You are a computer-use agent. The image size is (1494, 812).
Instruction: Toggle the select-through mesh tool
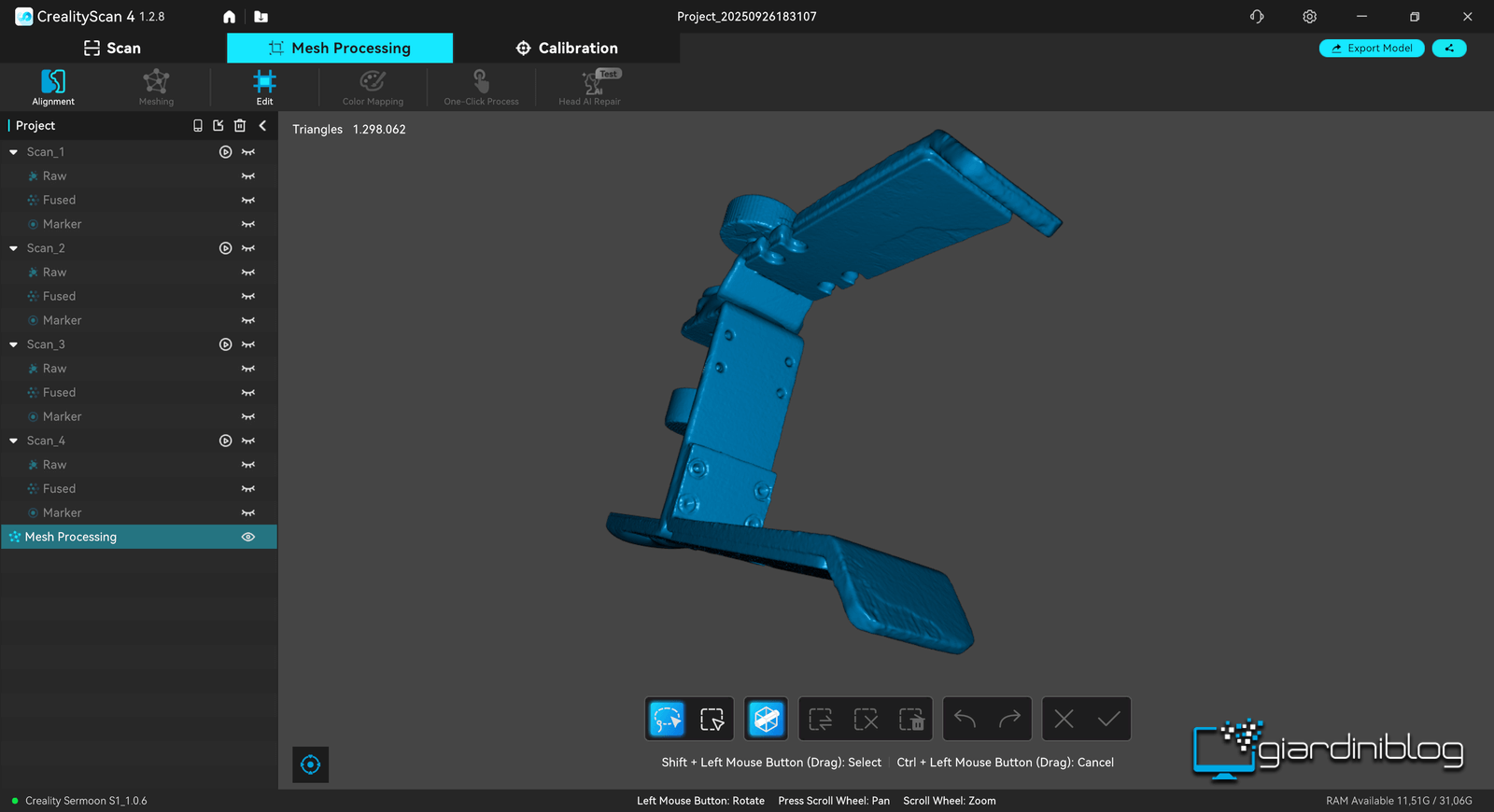click(x=767, y=719)
